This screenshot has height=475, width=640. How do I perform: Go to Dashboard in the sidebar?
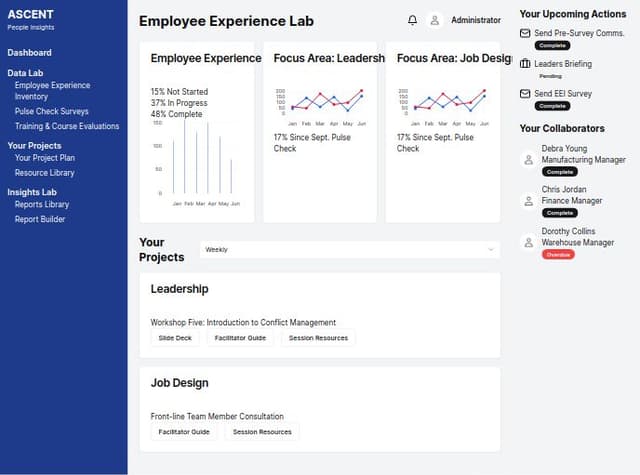click(30, 52)
